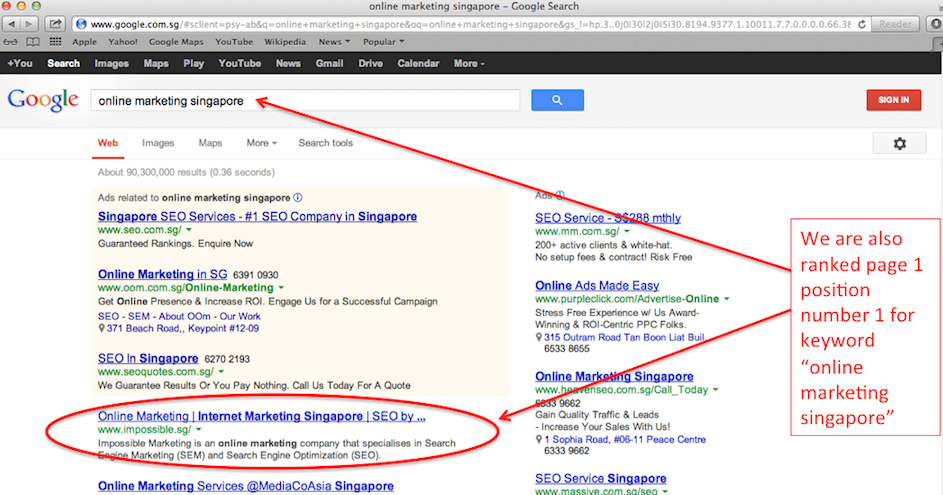Screen dimensions: 943x495
Task: Open Online Ads Made Easy ad
Action: coord(597,286)
